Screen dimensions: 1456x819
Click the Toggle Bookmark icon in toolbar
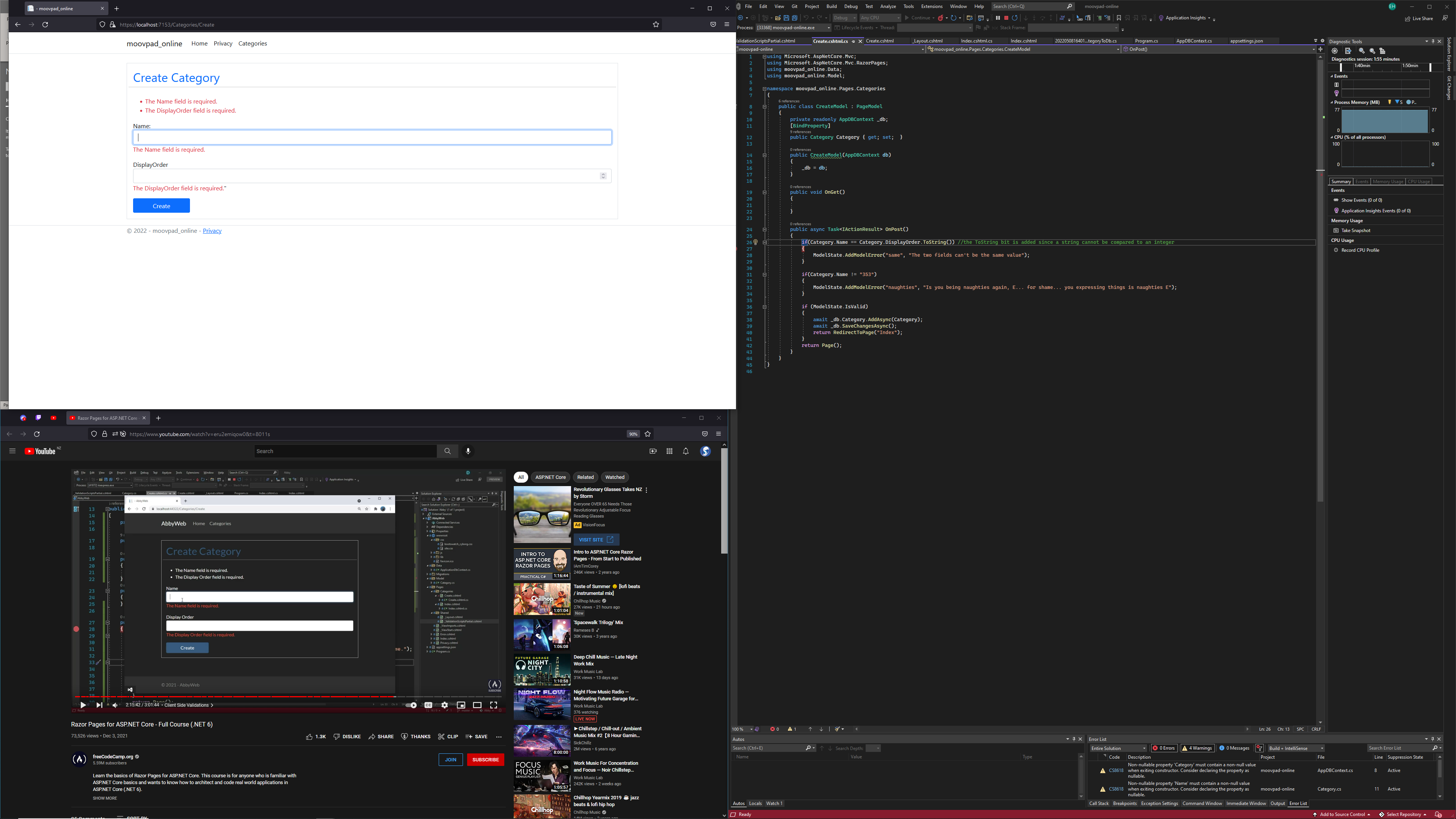tap(1119, 18)
